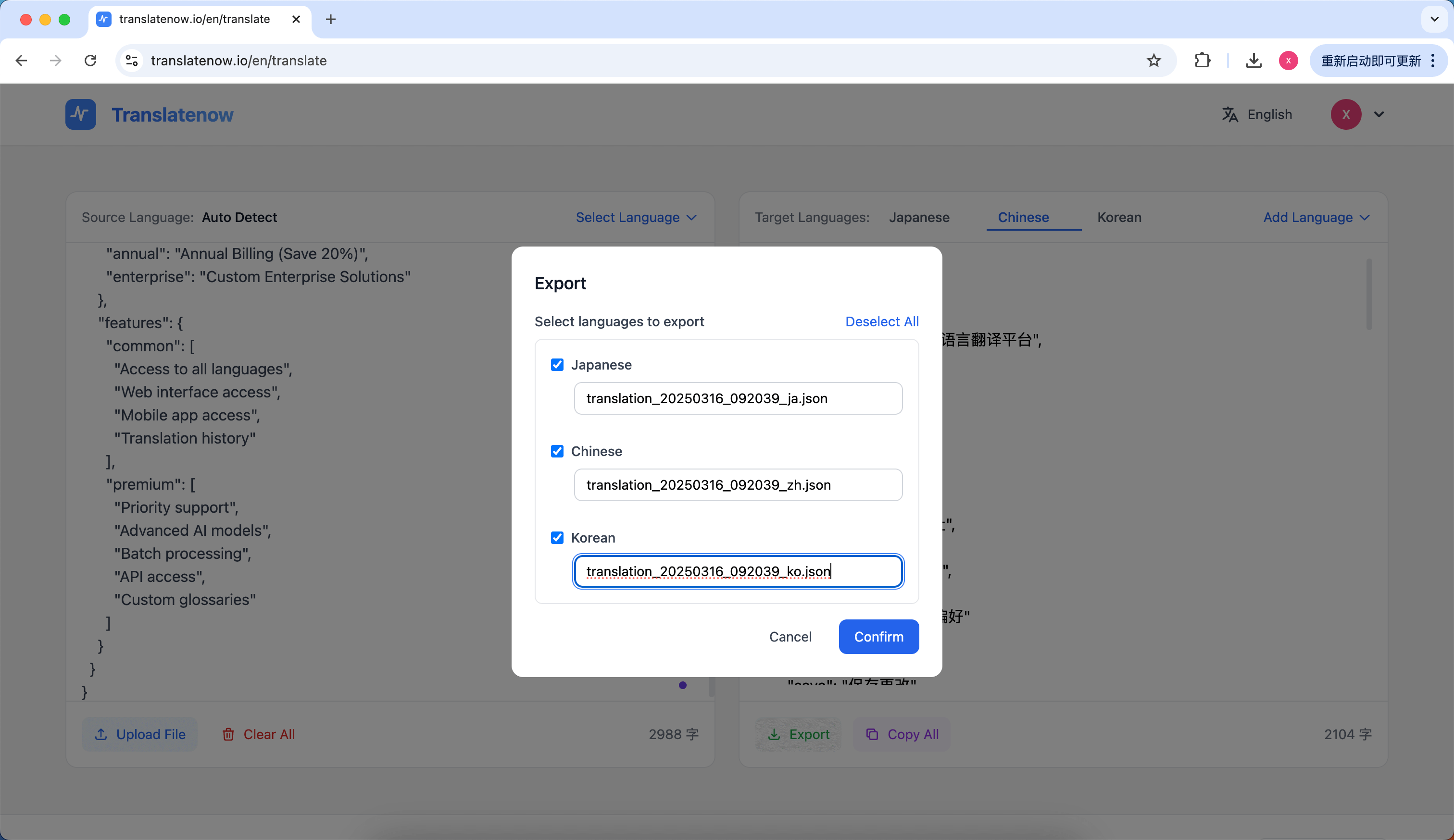Click the Upload File button
Screen dimensions: 1454x840
click(139, 734)
